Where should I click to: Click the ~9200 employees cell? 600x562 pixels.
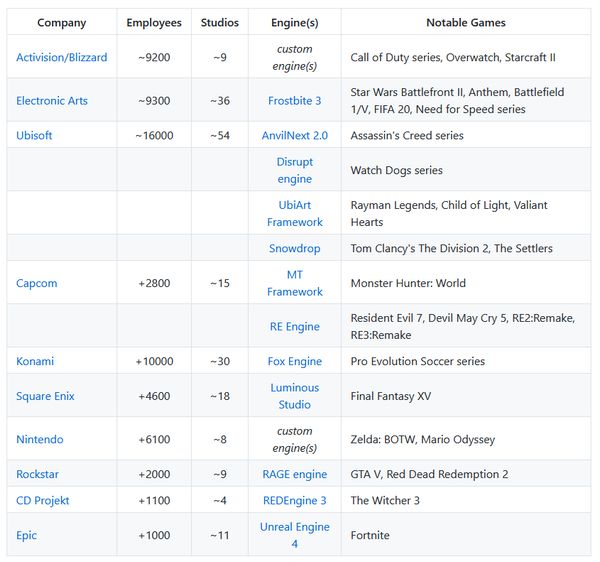click(x=154, y=57)
